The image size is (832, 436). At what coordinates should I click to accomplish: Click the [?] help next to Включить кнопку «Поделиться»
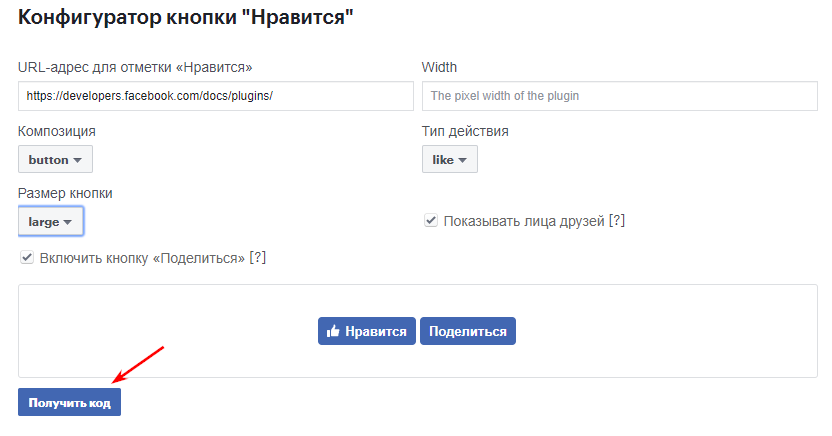pyautogui.click(x=257, y=258)
